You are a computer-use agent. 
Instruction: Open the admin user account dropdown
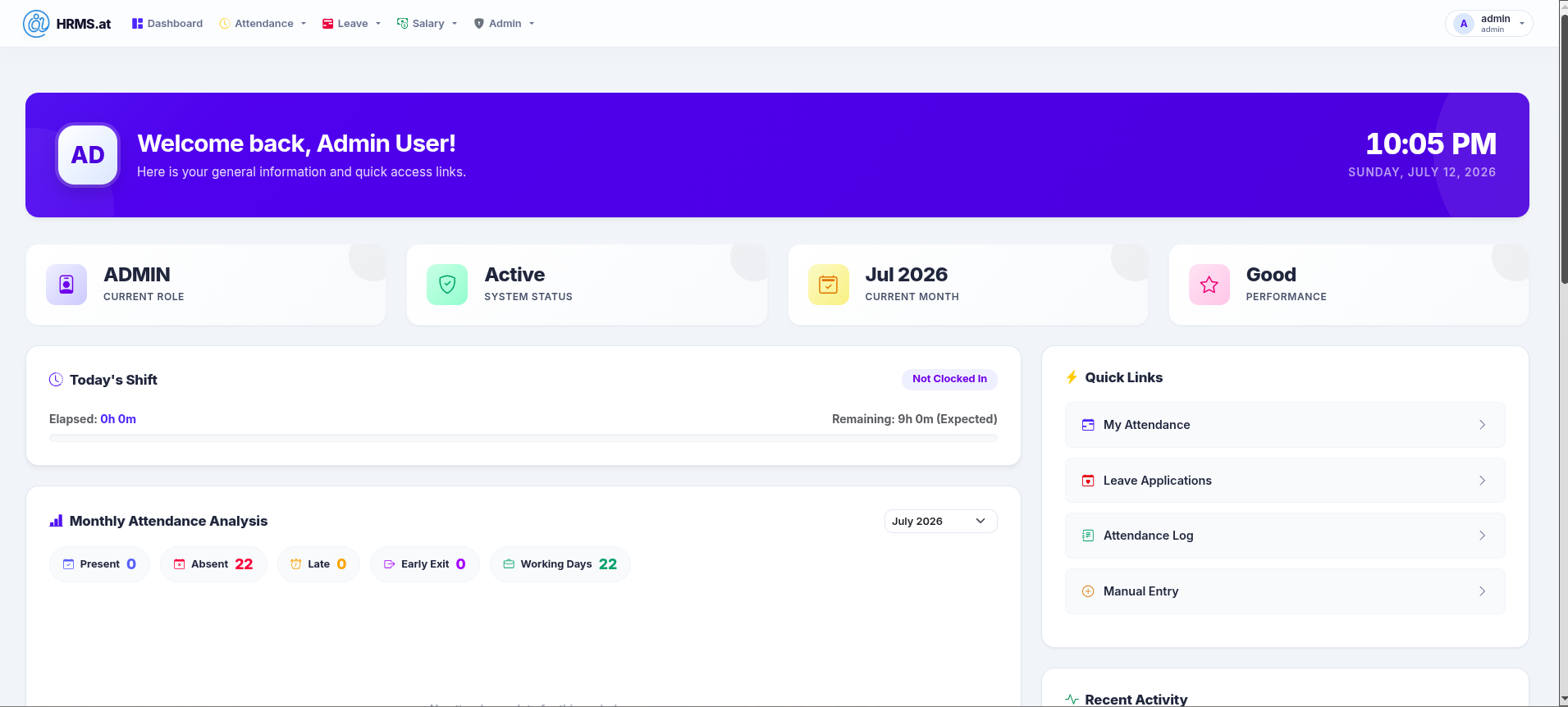1488,24
